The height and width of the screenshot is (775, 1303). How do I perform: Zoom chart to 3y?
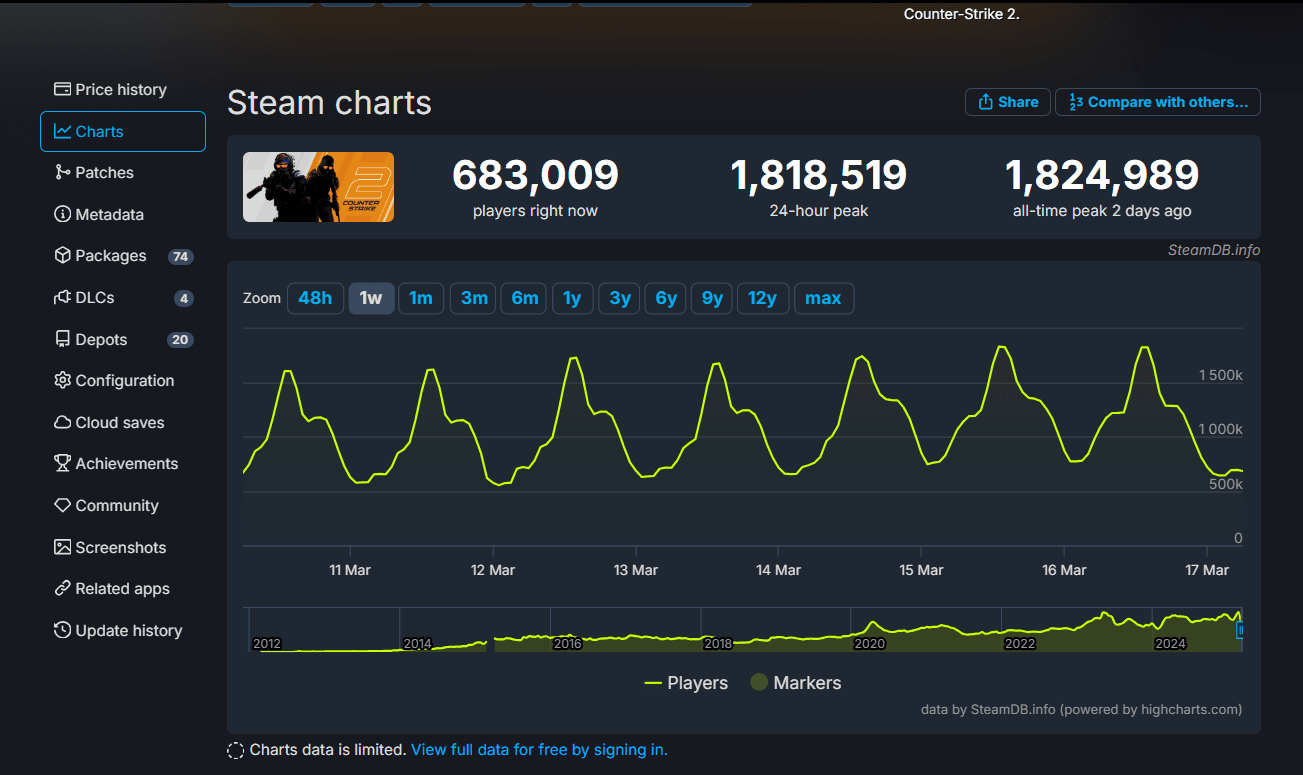[620, 298]
